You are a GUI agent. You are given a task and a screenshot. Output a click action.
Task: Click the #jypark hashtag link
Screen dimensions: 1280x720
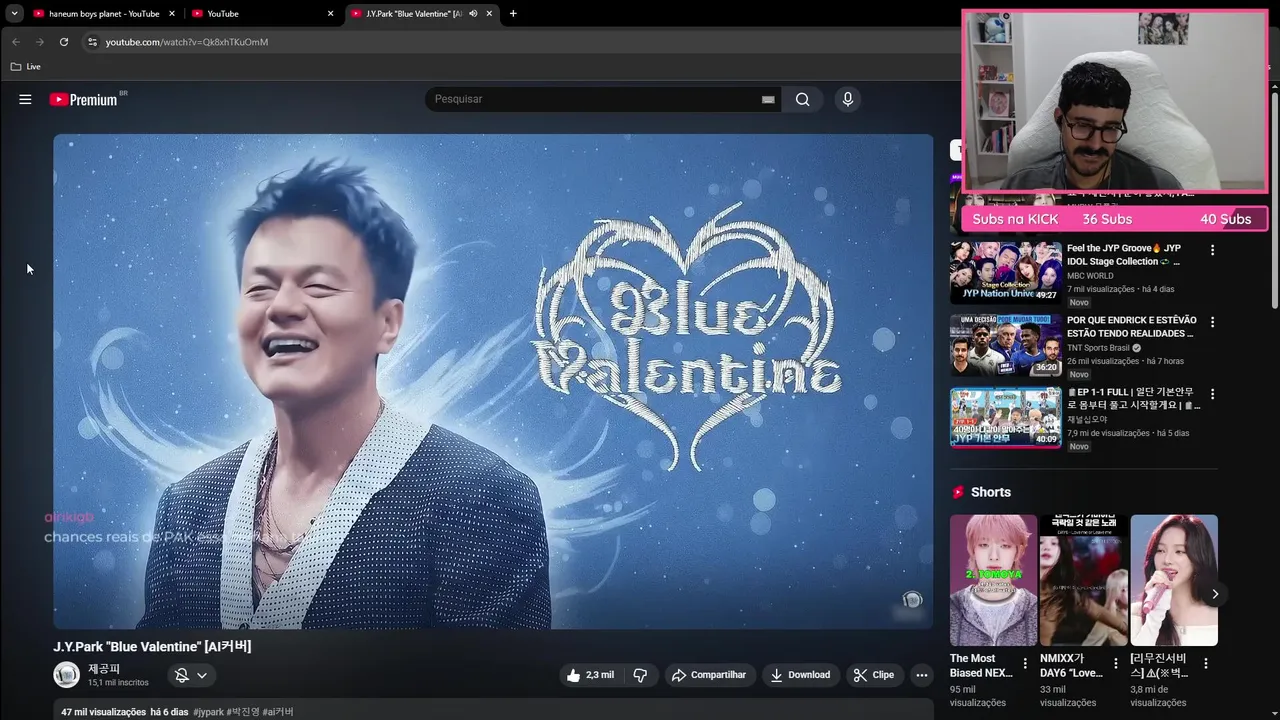coord(208,712)
